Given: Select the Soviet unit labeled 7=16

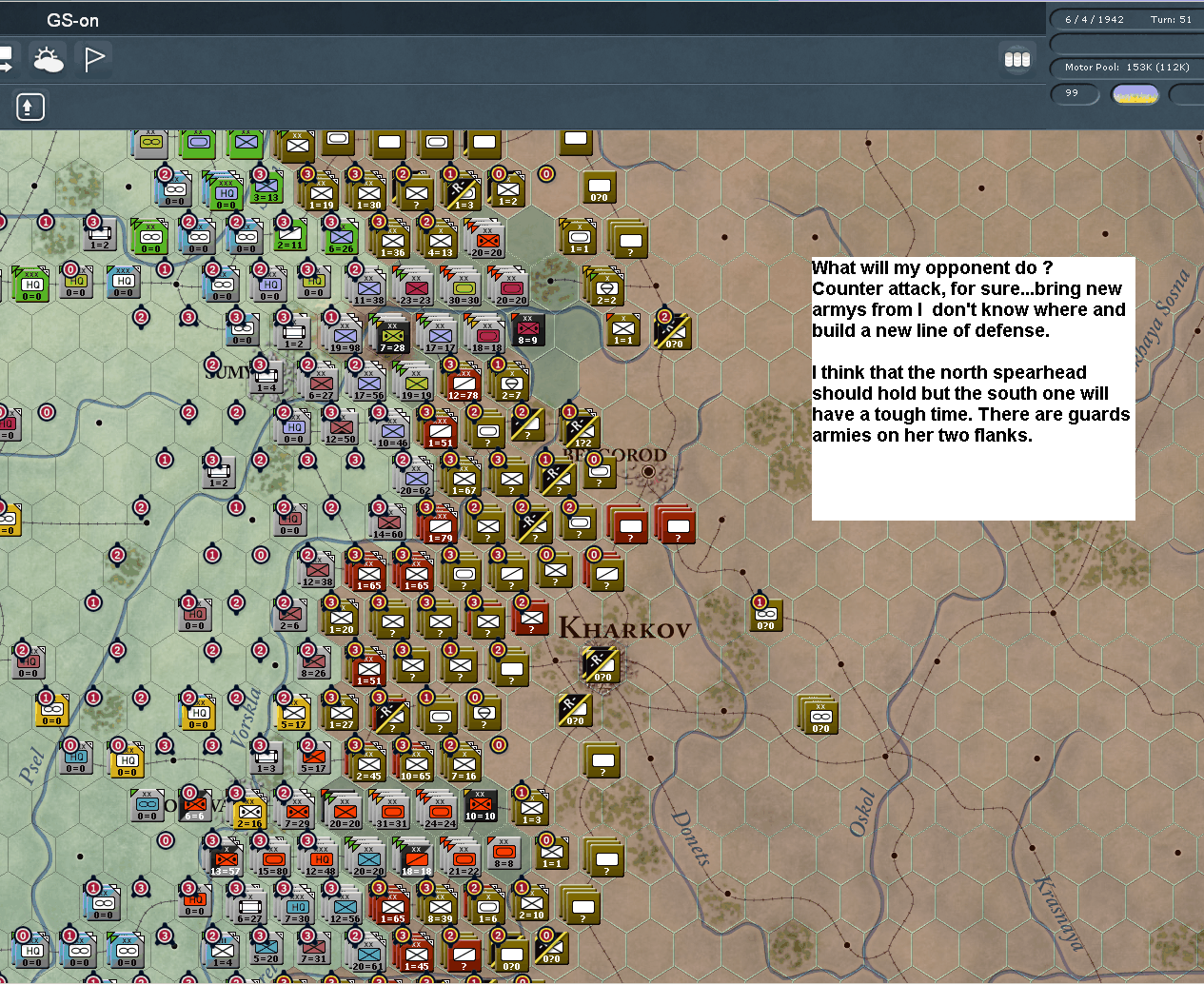Looking at the screenshot, I should pyautogui.click(x=464, y=764).
